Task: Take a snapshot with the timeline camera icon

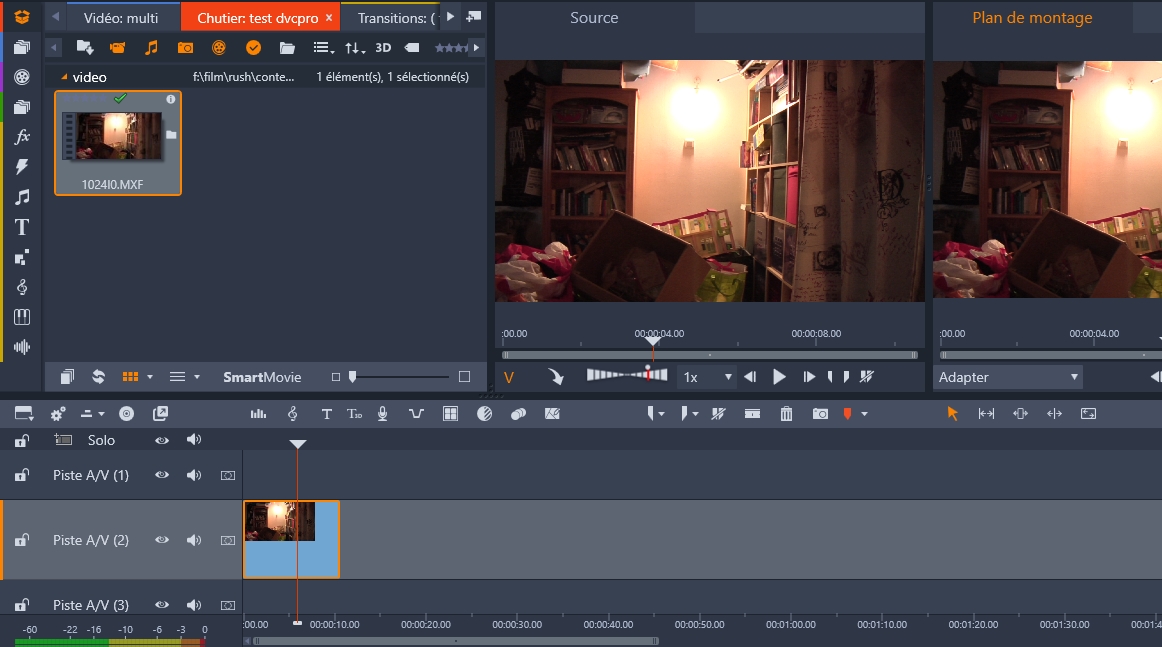Action: click(820, 414)
